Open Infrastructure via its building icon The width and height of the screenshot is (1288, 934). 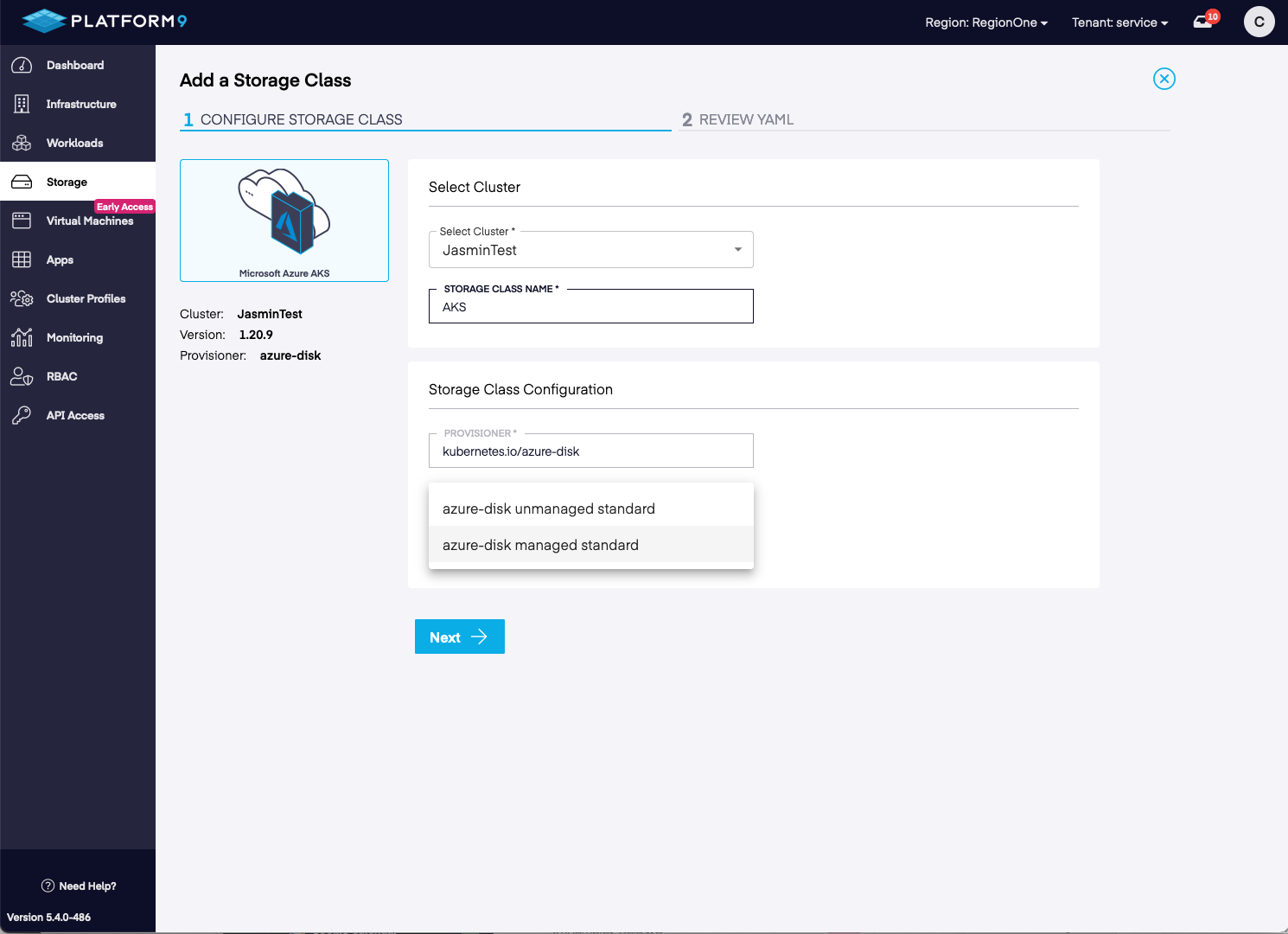[x=22, y=105]
